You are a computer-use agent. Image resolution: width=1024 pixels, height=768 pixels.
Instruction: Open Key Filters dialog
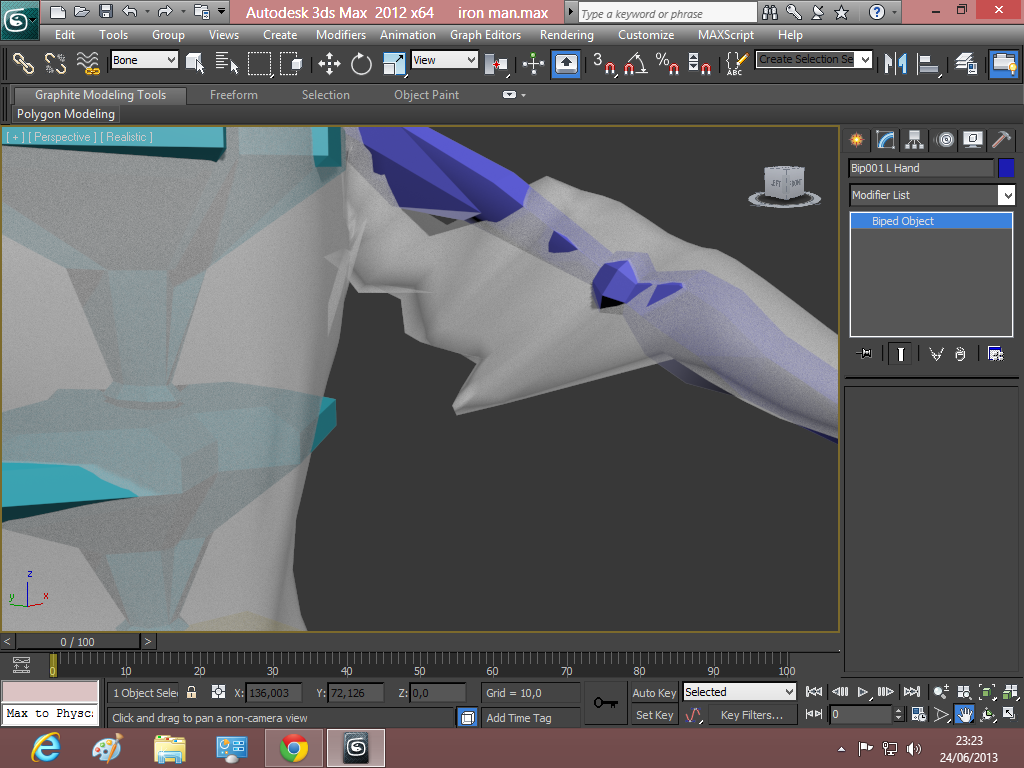pos(752,715)
